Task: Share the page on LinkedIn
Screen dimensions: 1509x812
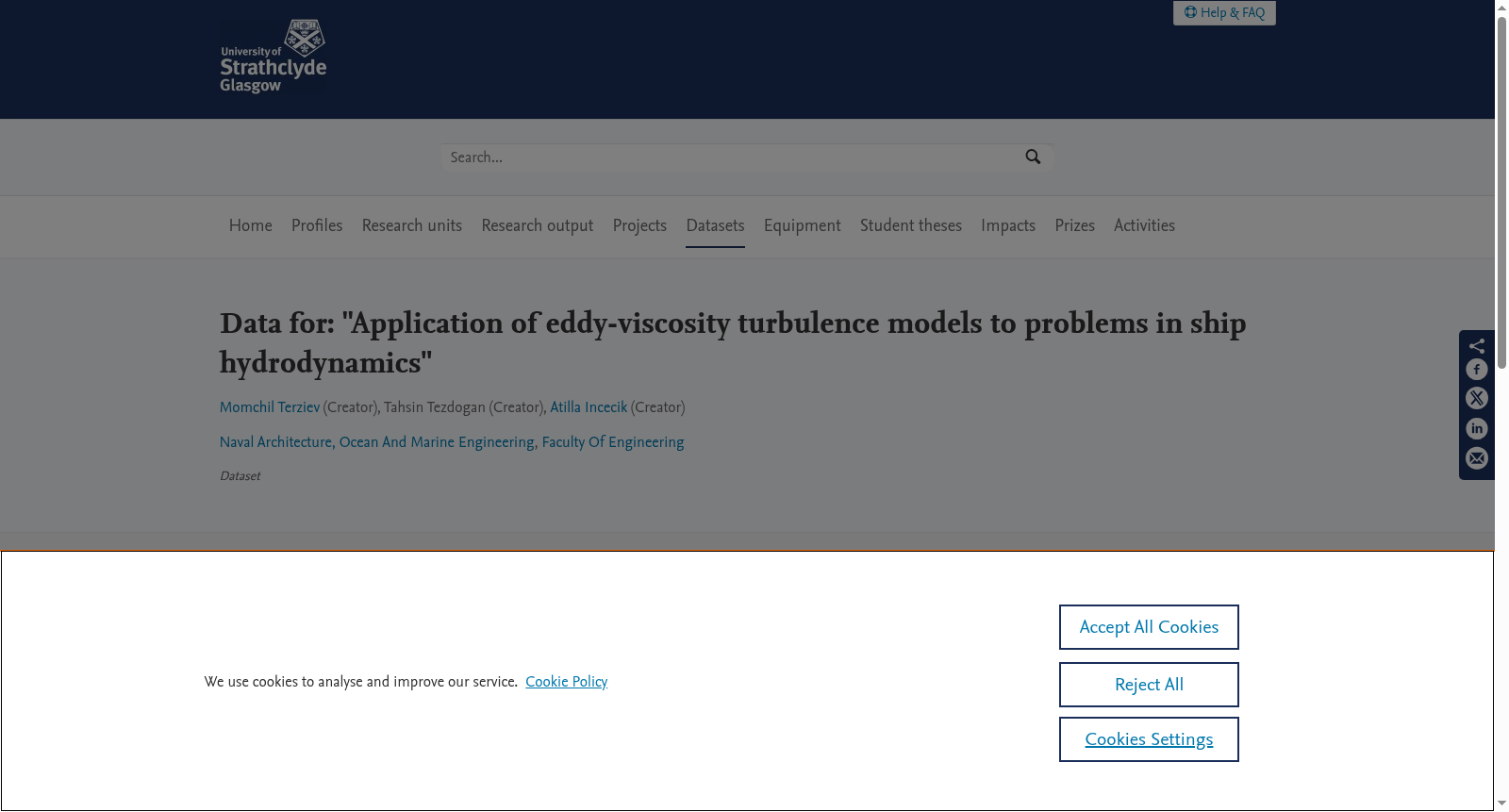Action: point(1477,429)
